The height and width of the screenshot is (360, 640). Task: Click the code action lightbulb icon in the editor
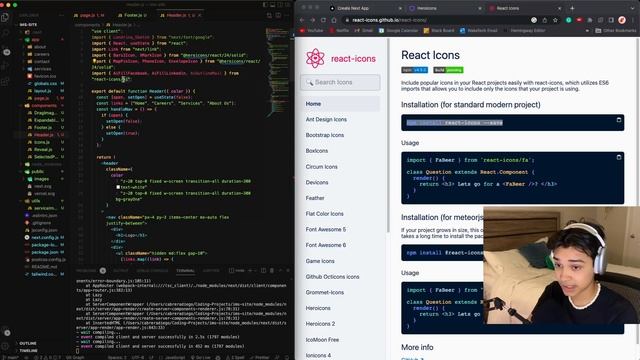point(94,61)
